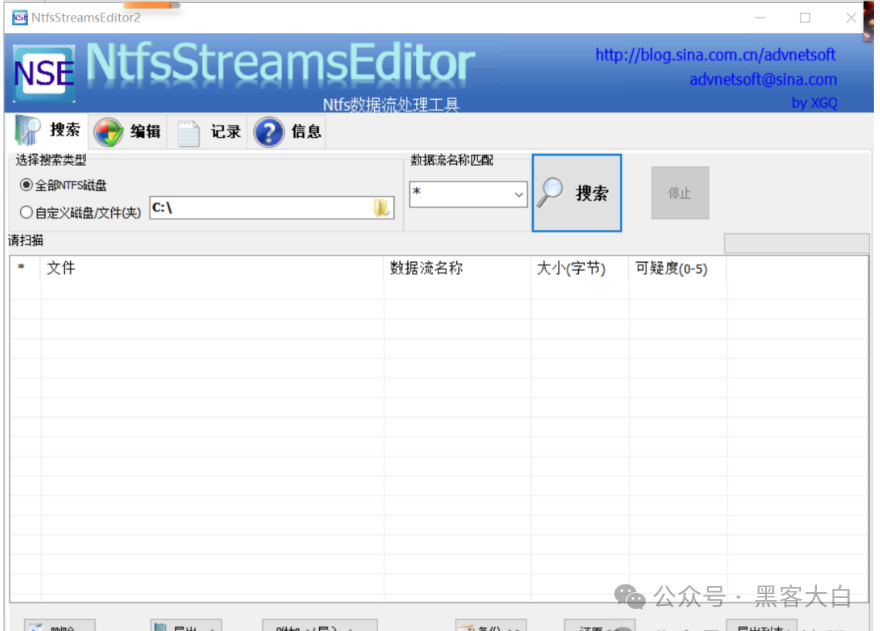The height and width of the screenshot is (631, 880).
Task: Switch to the 编辑 (Edit) tab
Action: tap(128, 132)
